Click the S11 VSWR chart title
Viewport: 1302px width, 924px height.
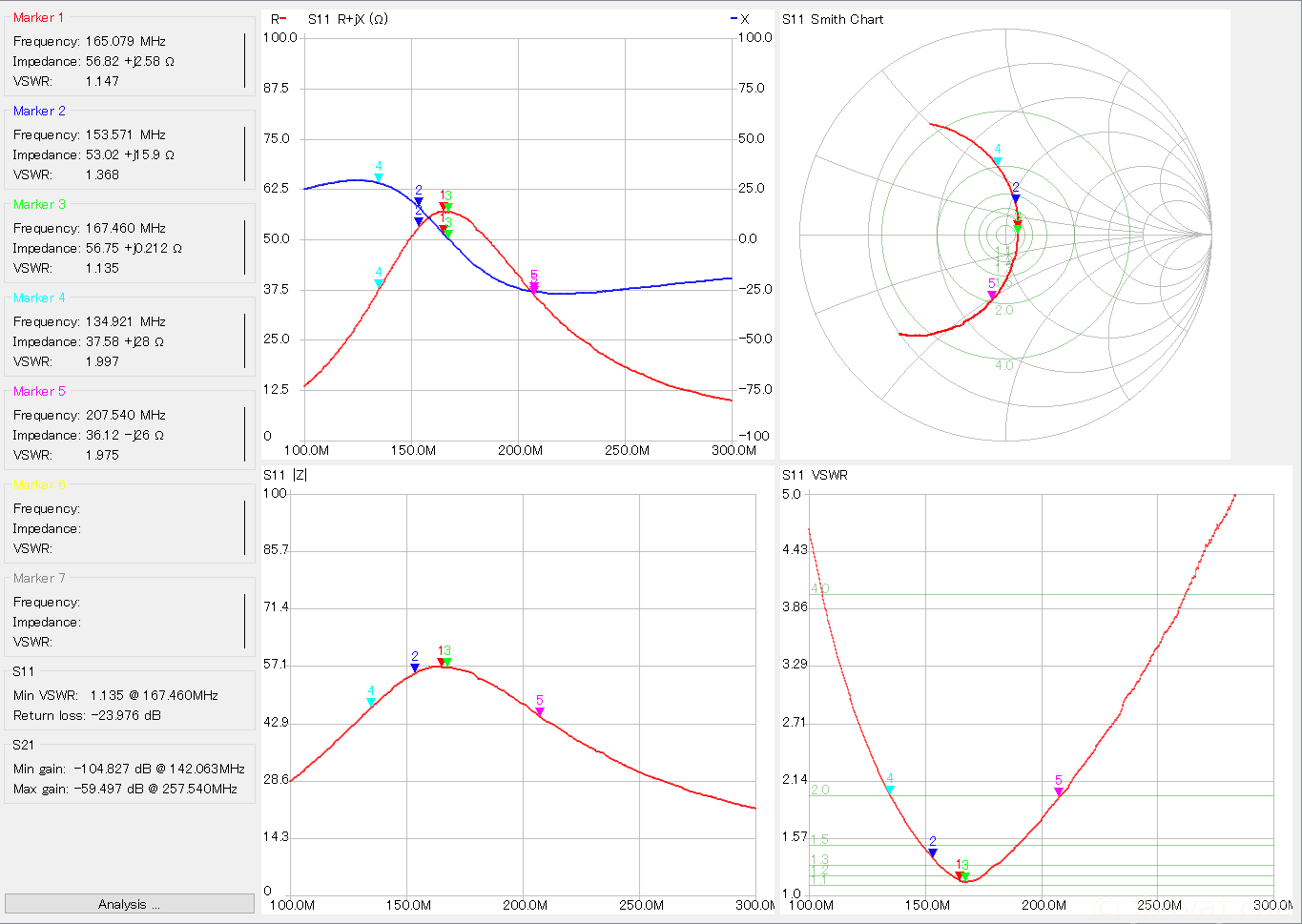816,475
